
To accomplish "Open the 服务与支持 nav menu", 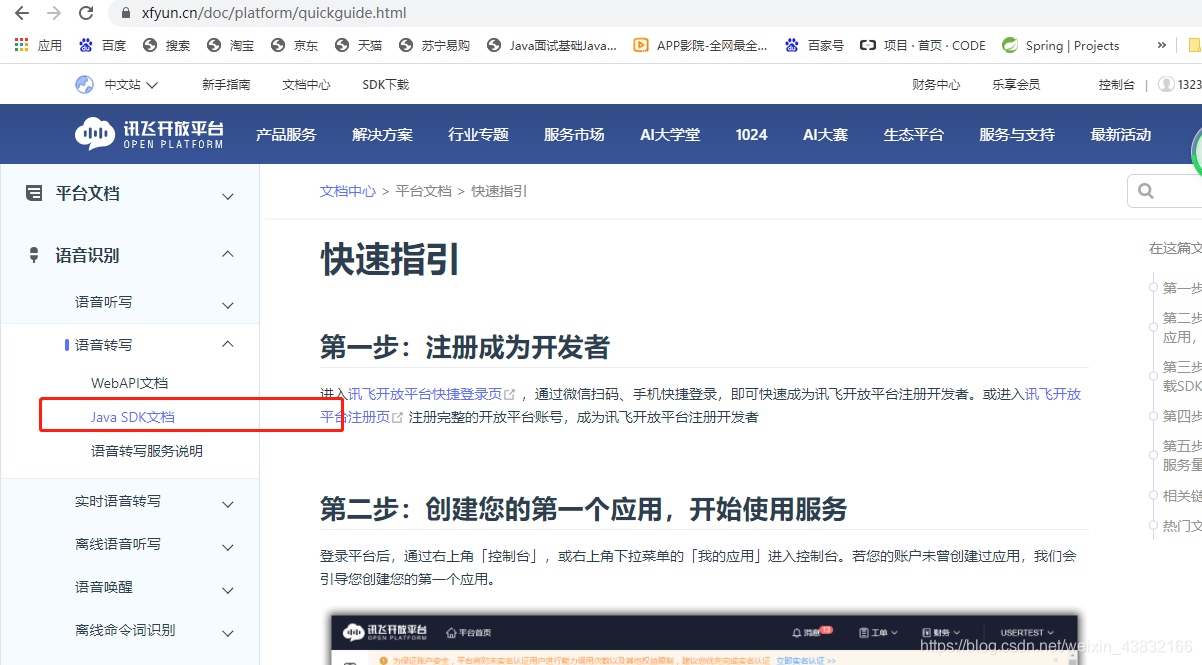I will coord(1016,134).
